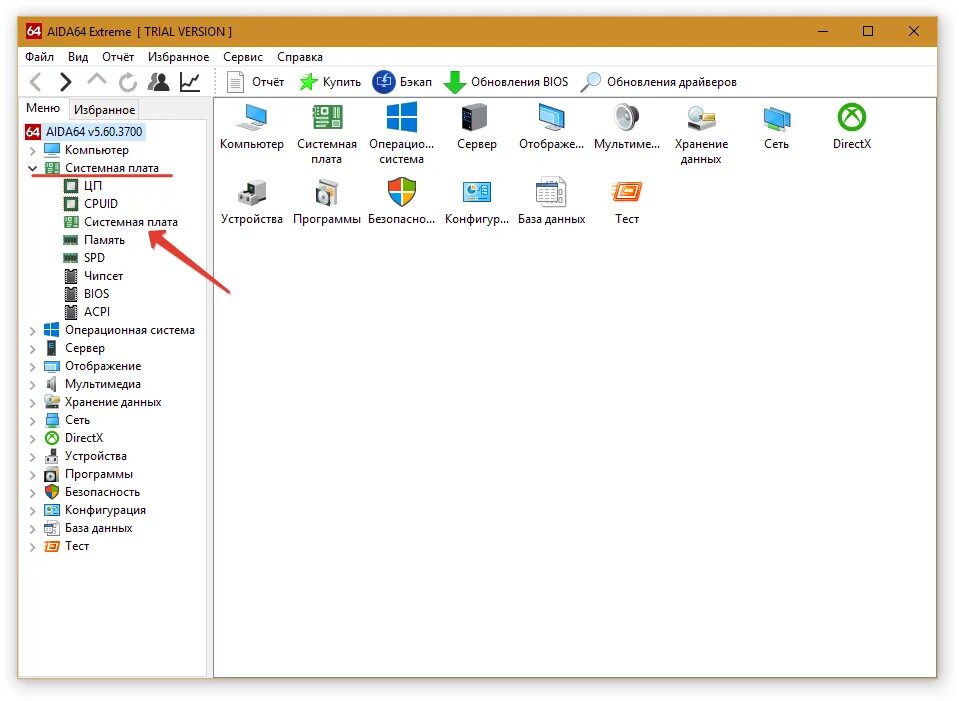Select ЦП in the tree

click(x=83, y=185)
